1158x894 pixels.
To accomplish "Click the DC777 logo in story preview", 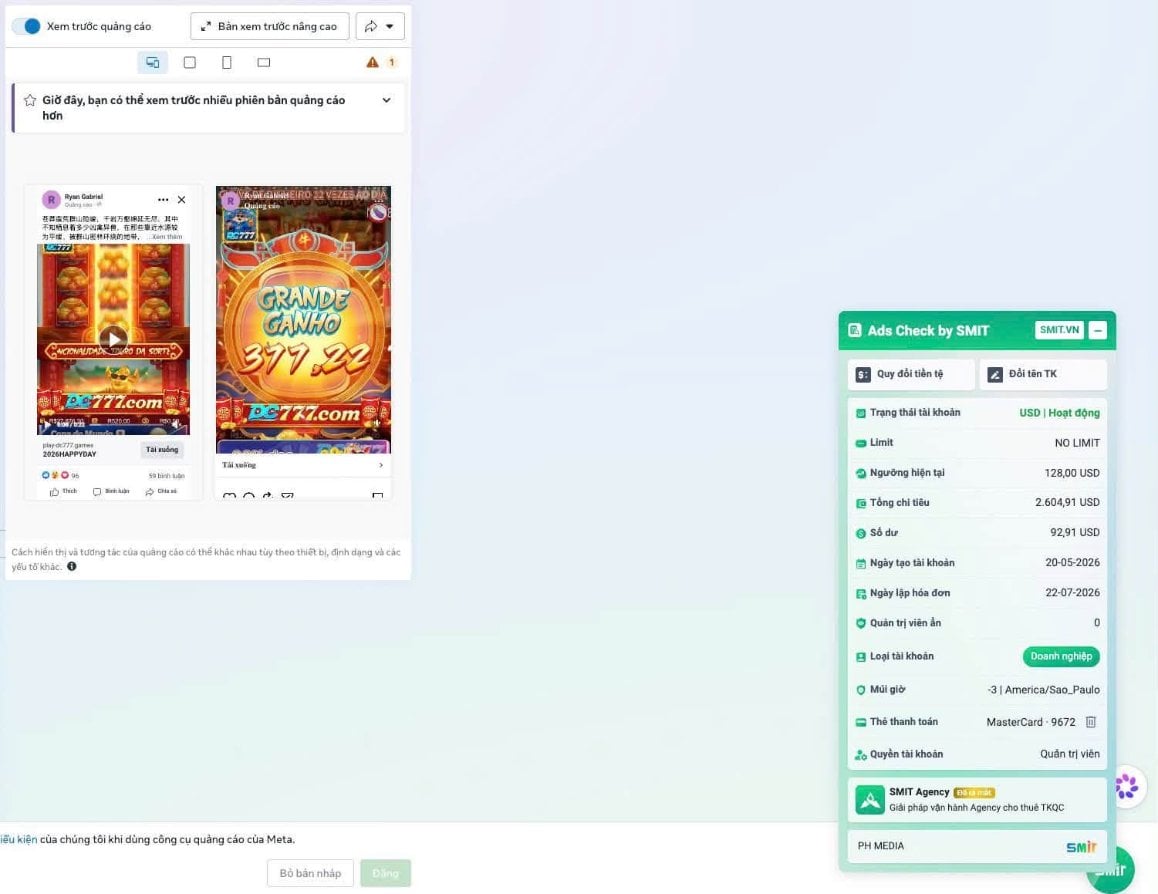I will 241,225.
